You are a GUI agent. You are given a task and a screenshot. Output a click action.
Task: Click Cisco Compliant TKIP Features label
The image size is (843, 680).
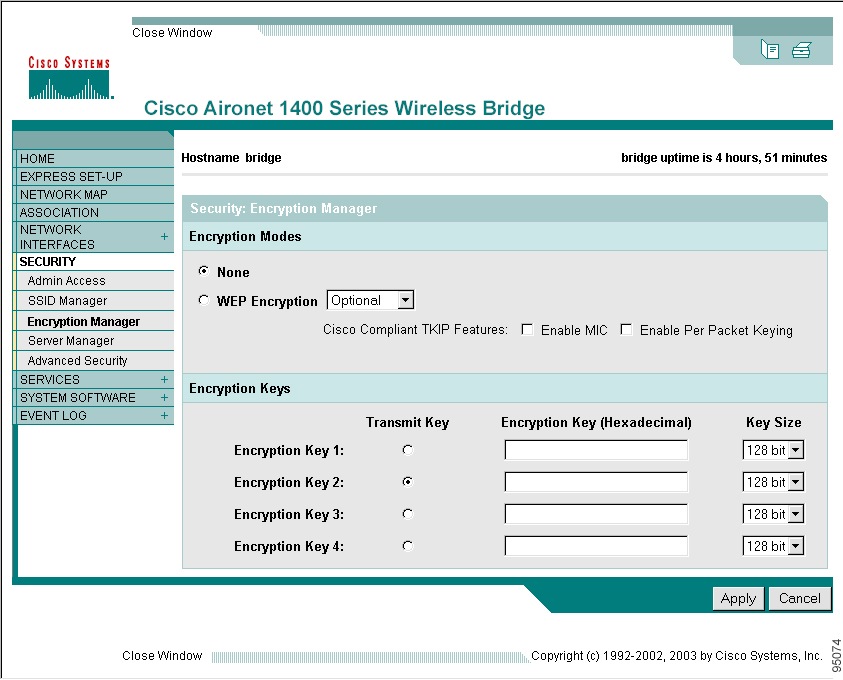[415, 329]
